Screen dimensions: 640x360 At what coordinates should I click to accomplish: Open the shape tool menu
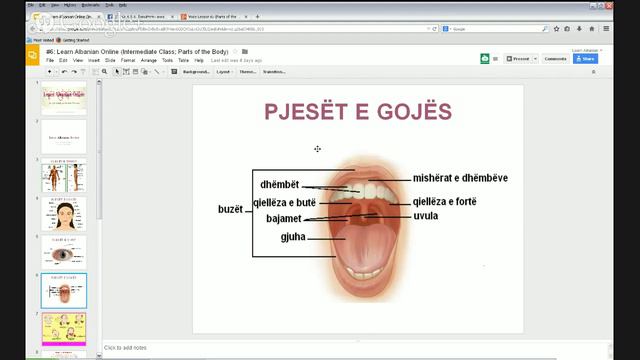(x=144, y=72)
